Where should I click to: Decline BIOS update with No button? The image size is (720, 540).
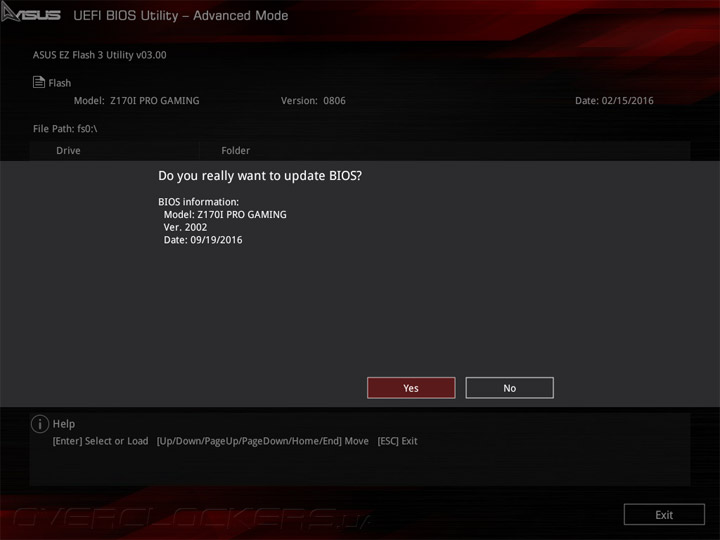509,388
